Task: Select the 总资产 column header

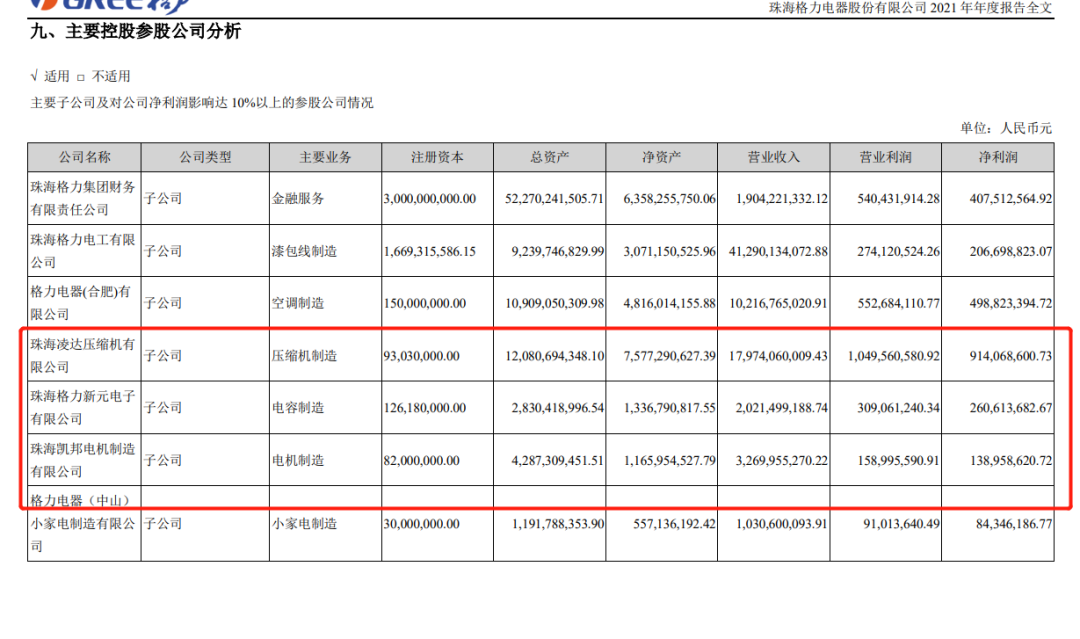Action: 550,157
